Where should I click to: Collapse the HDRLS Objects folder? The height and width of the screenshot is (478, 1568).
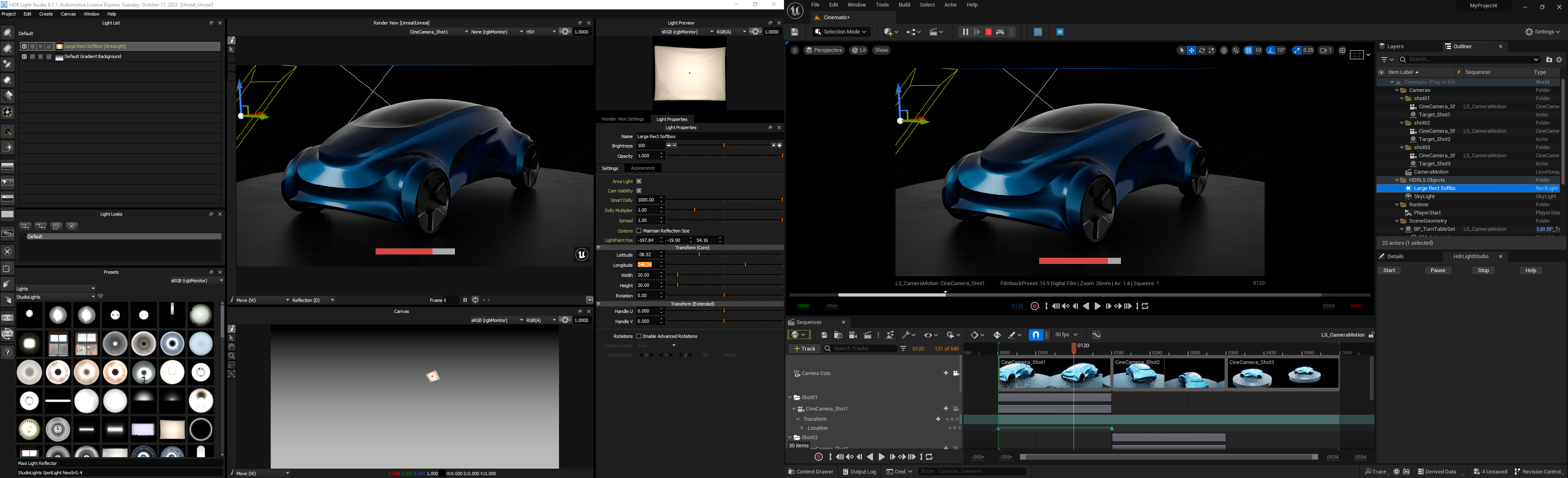tap(1397, 180)
